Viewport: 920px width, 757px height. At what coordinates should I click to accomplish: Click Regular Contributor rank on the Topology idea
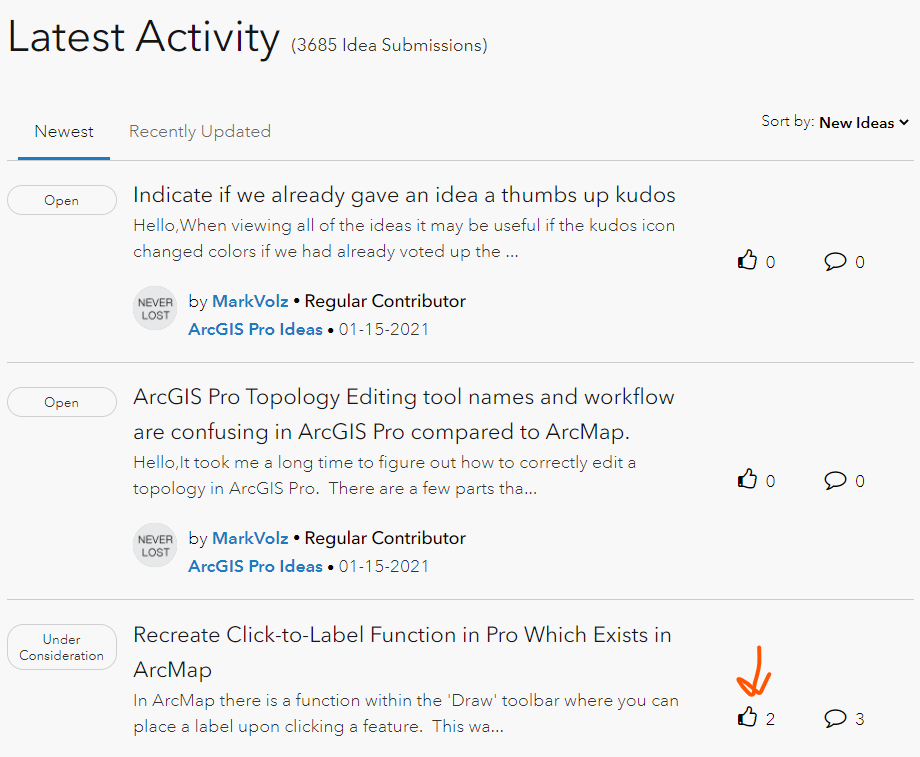coord(385,538)
